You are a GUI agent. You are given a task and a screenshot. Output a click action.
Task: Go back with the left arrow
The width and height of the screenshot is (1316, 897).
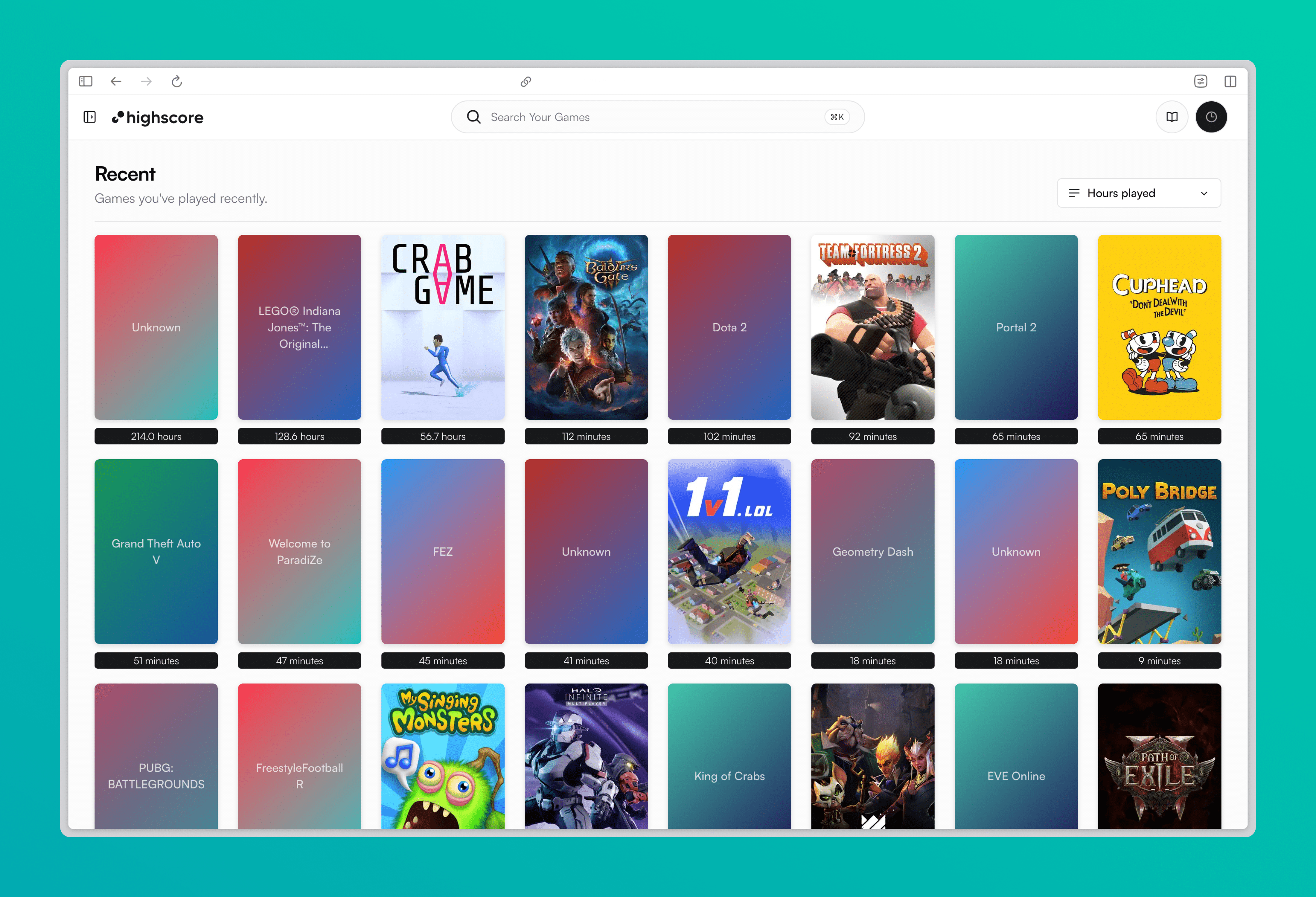coord(116,82)
